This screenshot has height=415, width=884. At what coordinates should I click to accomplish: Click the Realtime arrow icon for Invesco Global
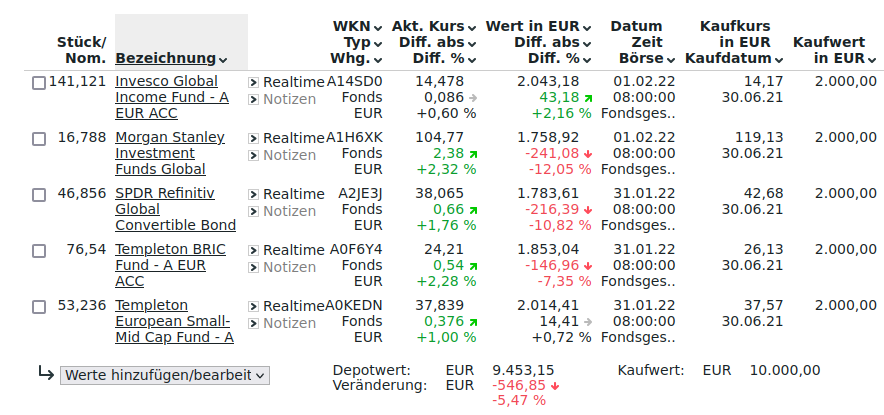(254, 82)
